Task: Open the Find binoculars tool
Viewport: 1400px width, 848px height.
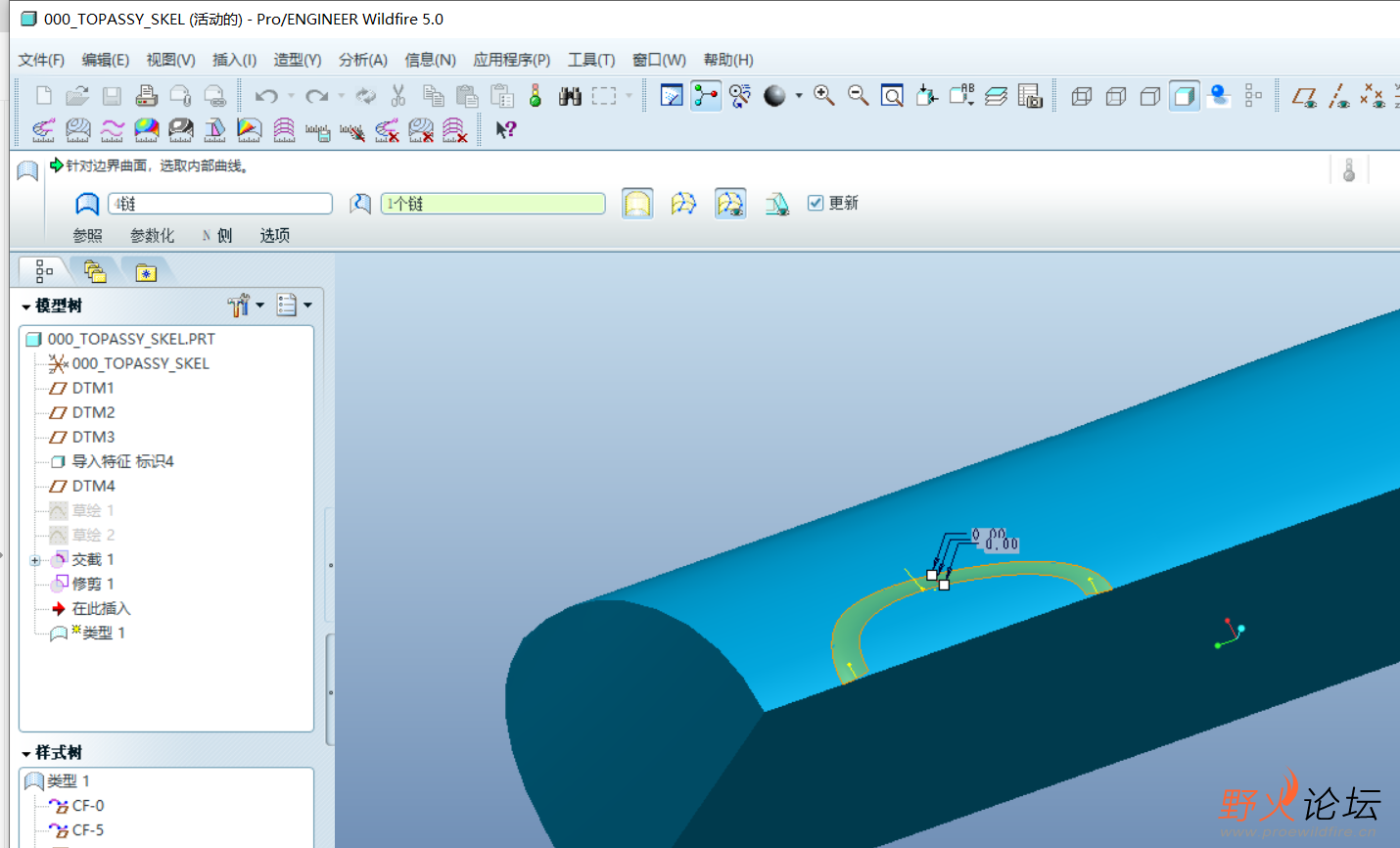Action: (x=570, y=96)
